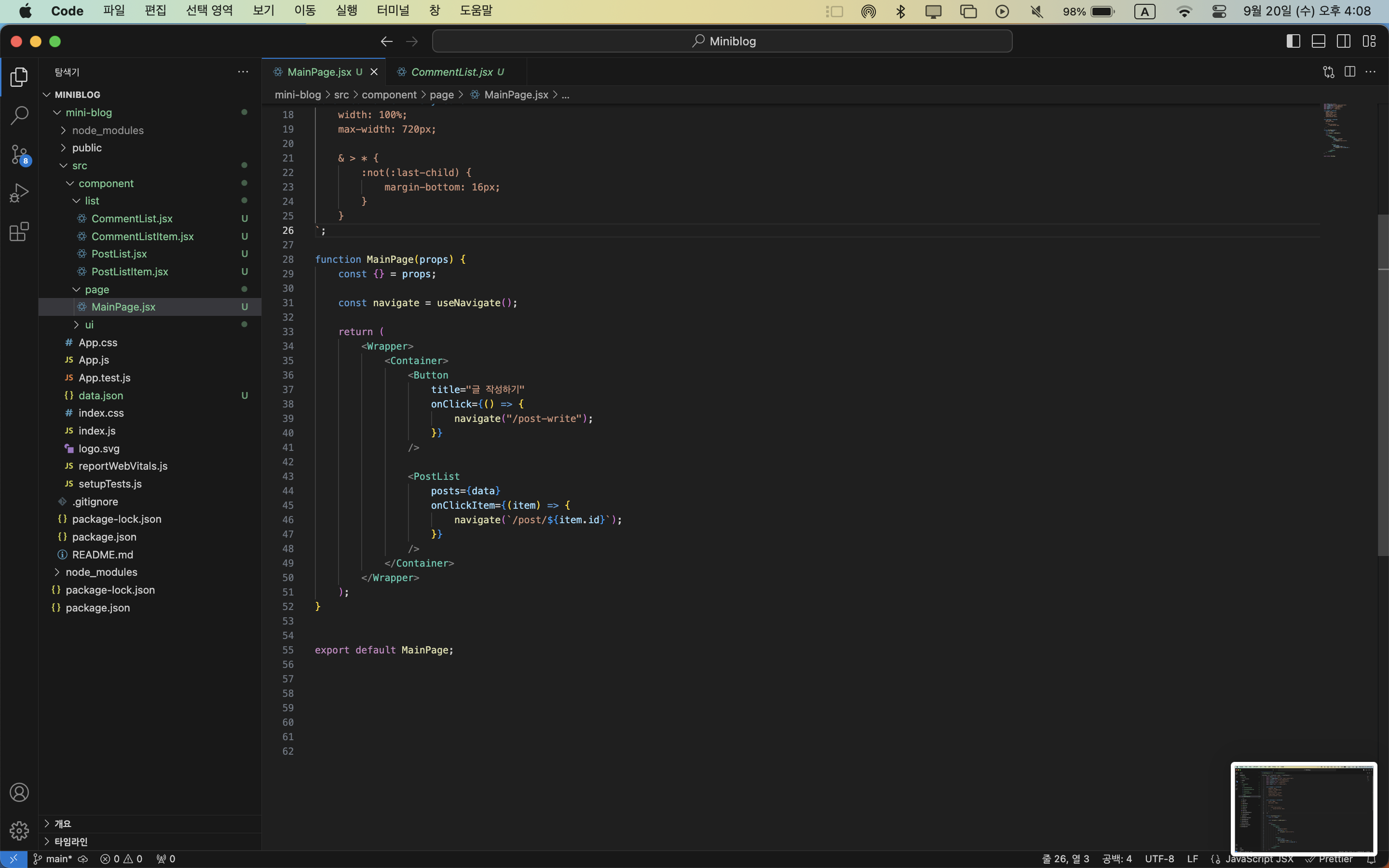The height and width of the screenshot is (868, 1389).
Task: Open the Manage gear settings icon
Action: point(19,830)
